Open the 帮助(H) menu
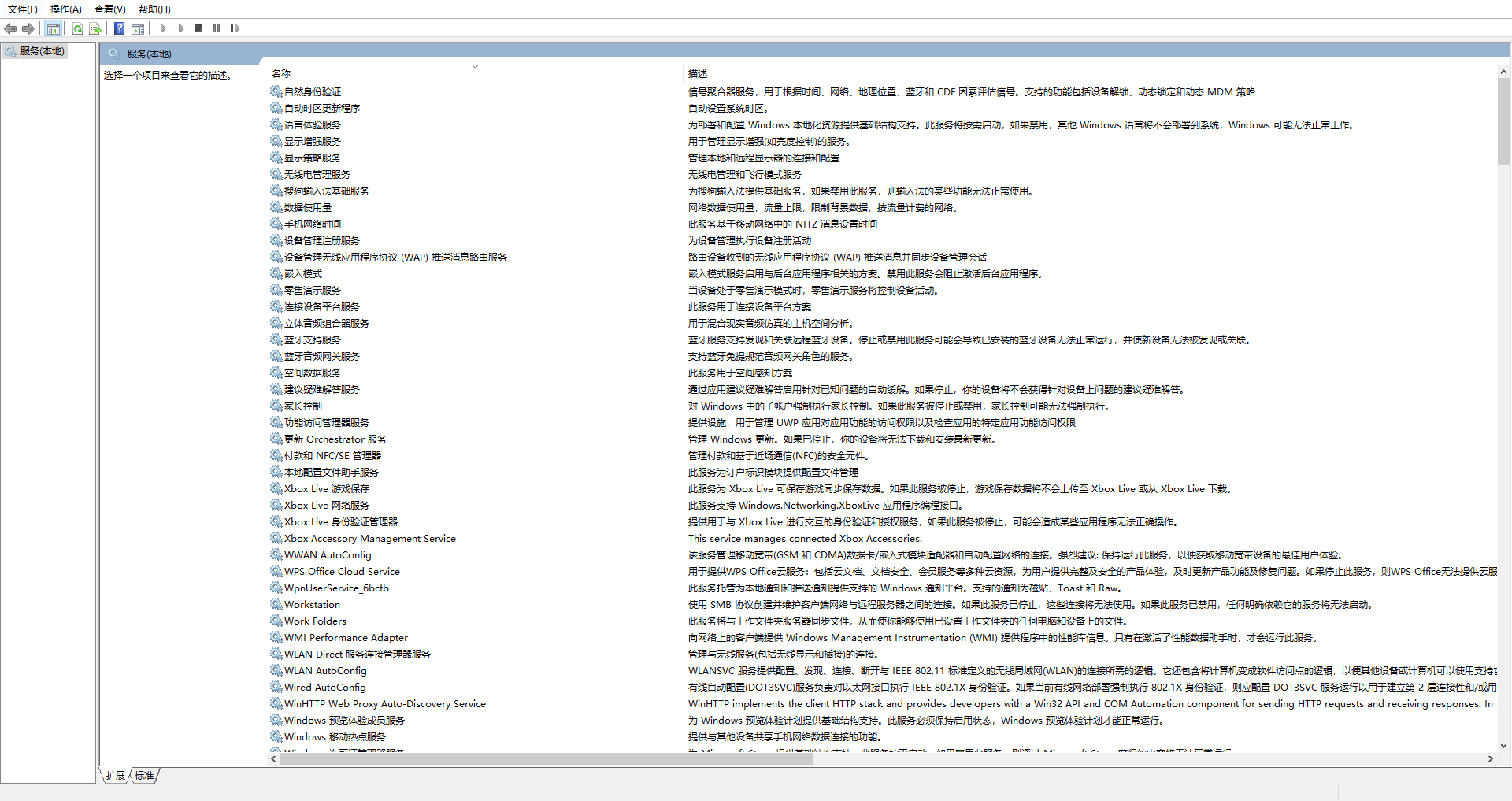This screenshot has width=1512, height=801. 154,9
